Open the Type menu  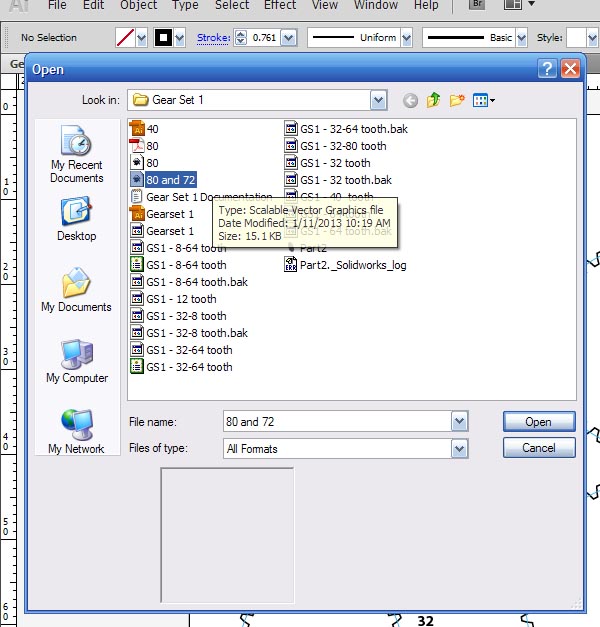(185, 5)
